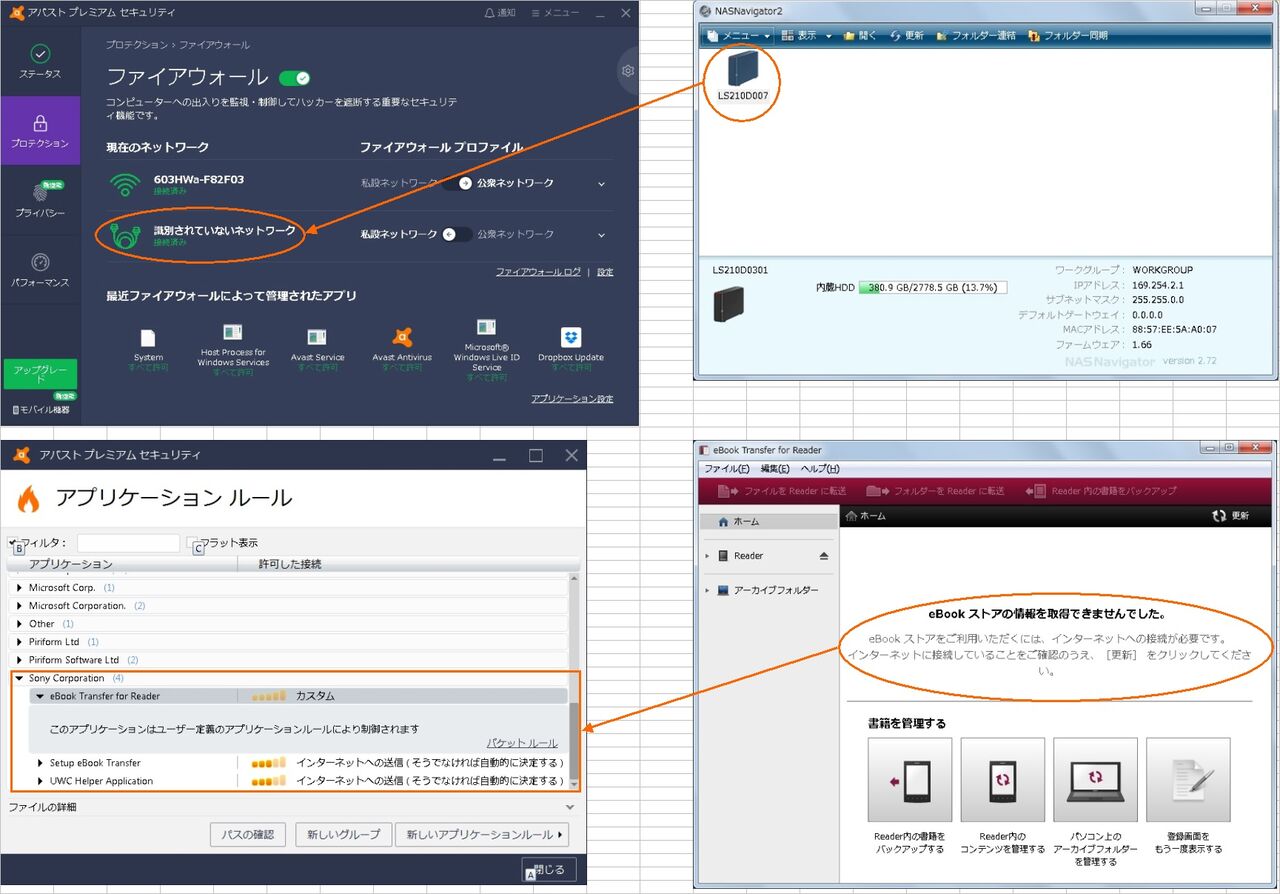The image size is (1280, 894).
Task: Select Microsoft Windows Live ID Service icon
Action: pyautogui.click(x=487, y=327)
